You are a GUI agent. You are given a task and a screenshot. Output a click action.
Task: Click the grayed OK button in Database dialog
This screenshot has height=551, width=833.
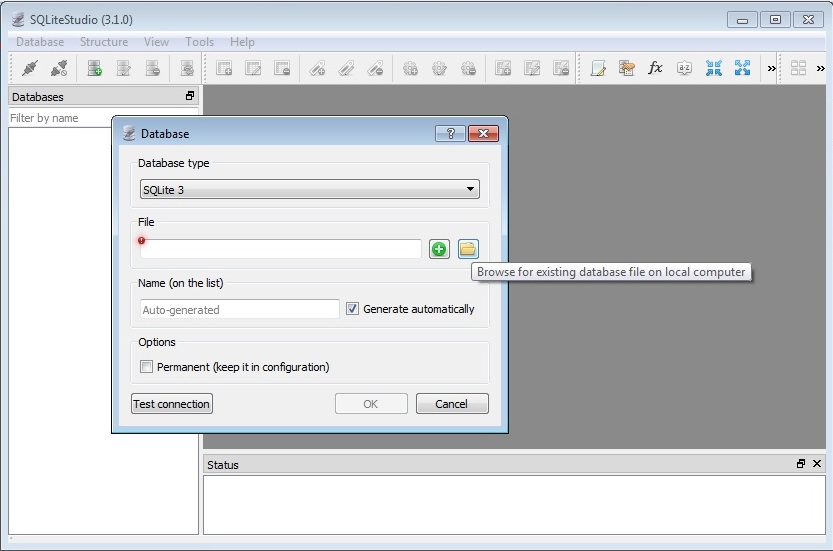(371, 404)
